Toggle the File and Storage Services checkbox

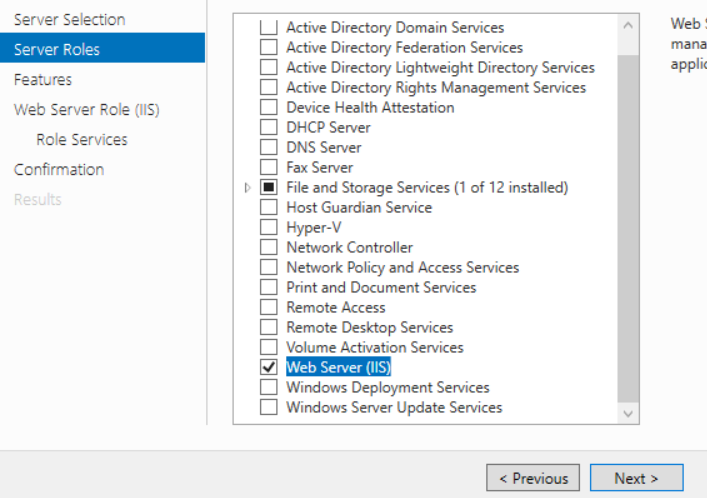[x=268, y=188]
